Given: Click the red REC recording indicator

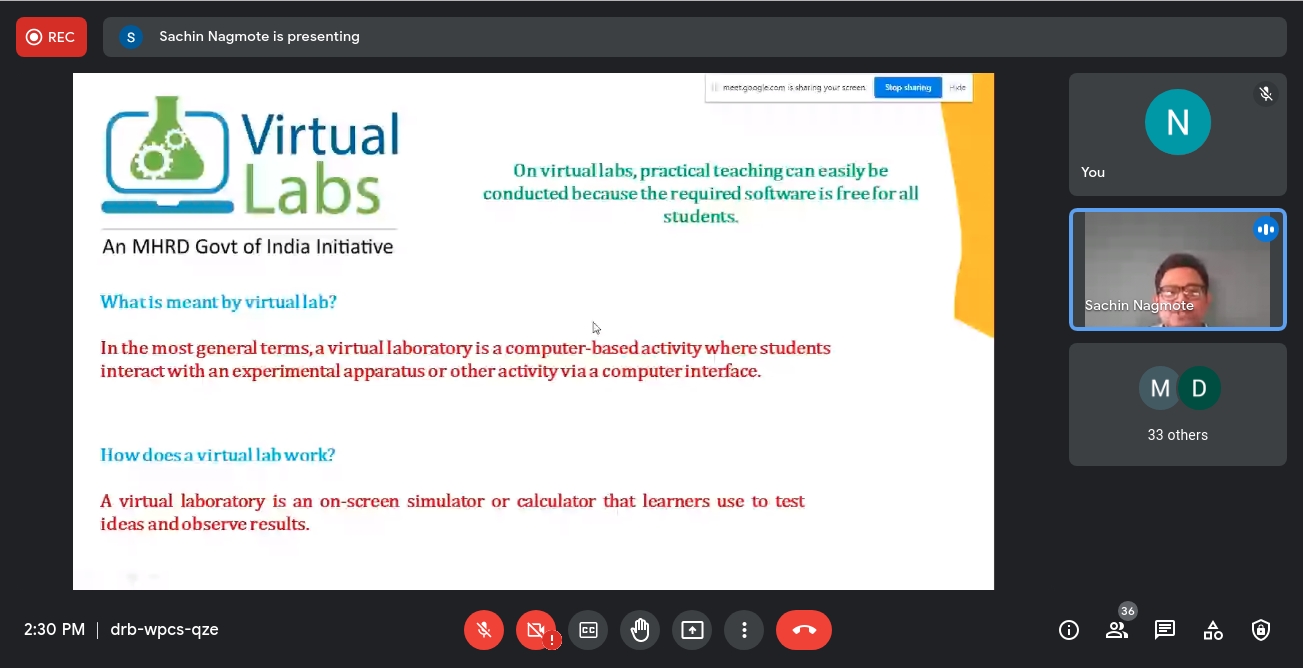Looking at the screenshot, I should point(51,37).
